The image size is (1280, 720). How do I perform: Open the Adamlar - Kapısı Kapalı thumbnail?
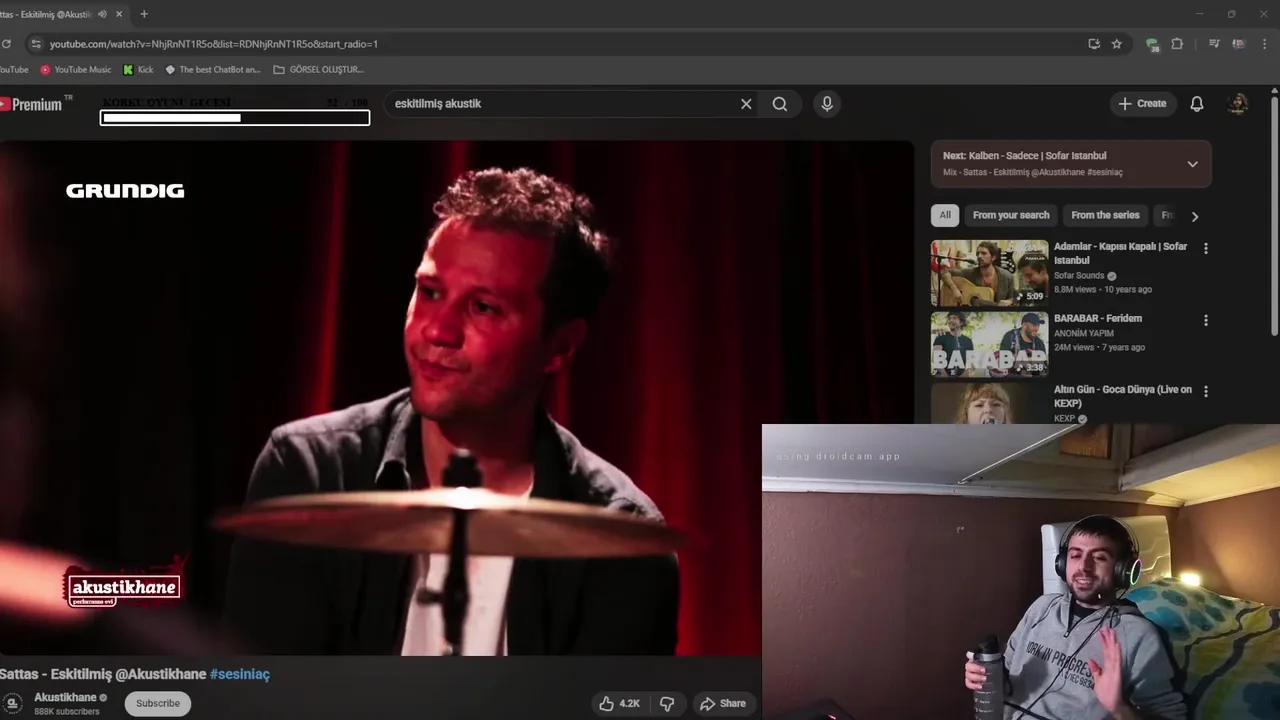989,273
